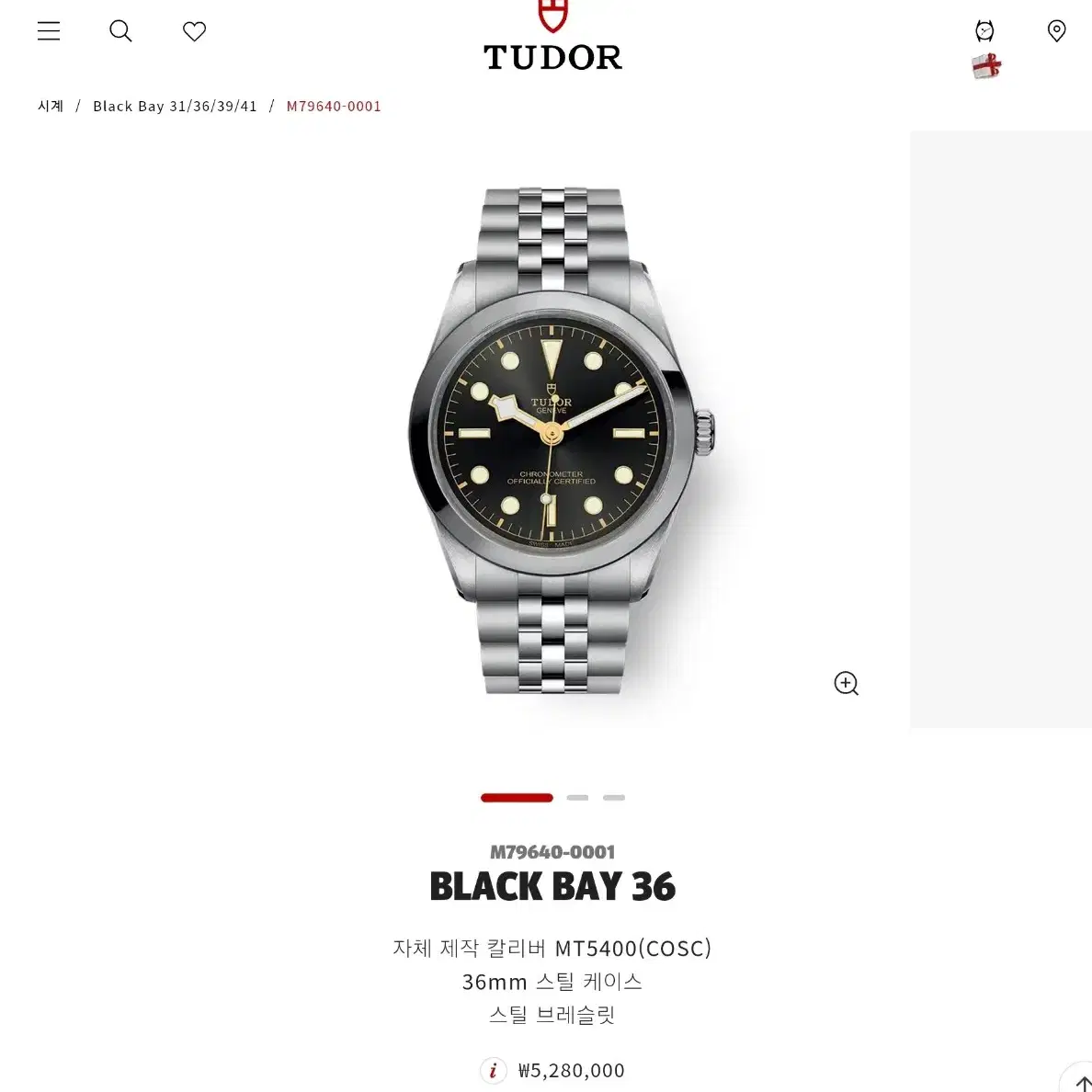The width and height of the screenshot is (1092, 1092).
Task: Open the heart wishlist icon
Action: tap(194, 31)
